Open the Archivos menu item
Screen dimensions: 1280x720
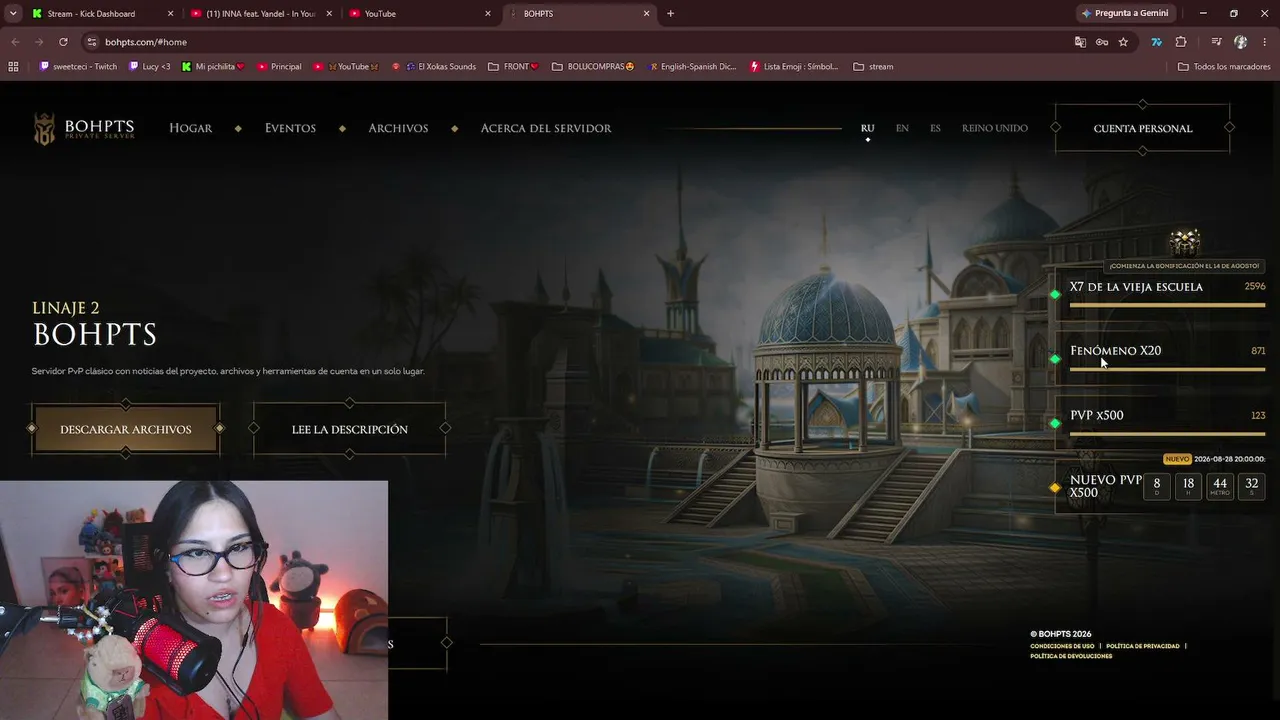(x=398, y=128)
